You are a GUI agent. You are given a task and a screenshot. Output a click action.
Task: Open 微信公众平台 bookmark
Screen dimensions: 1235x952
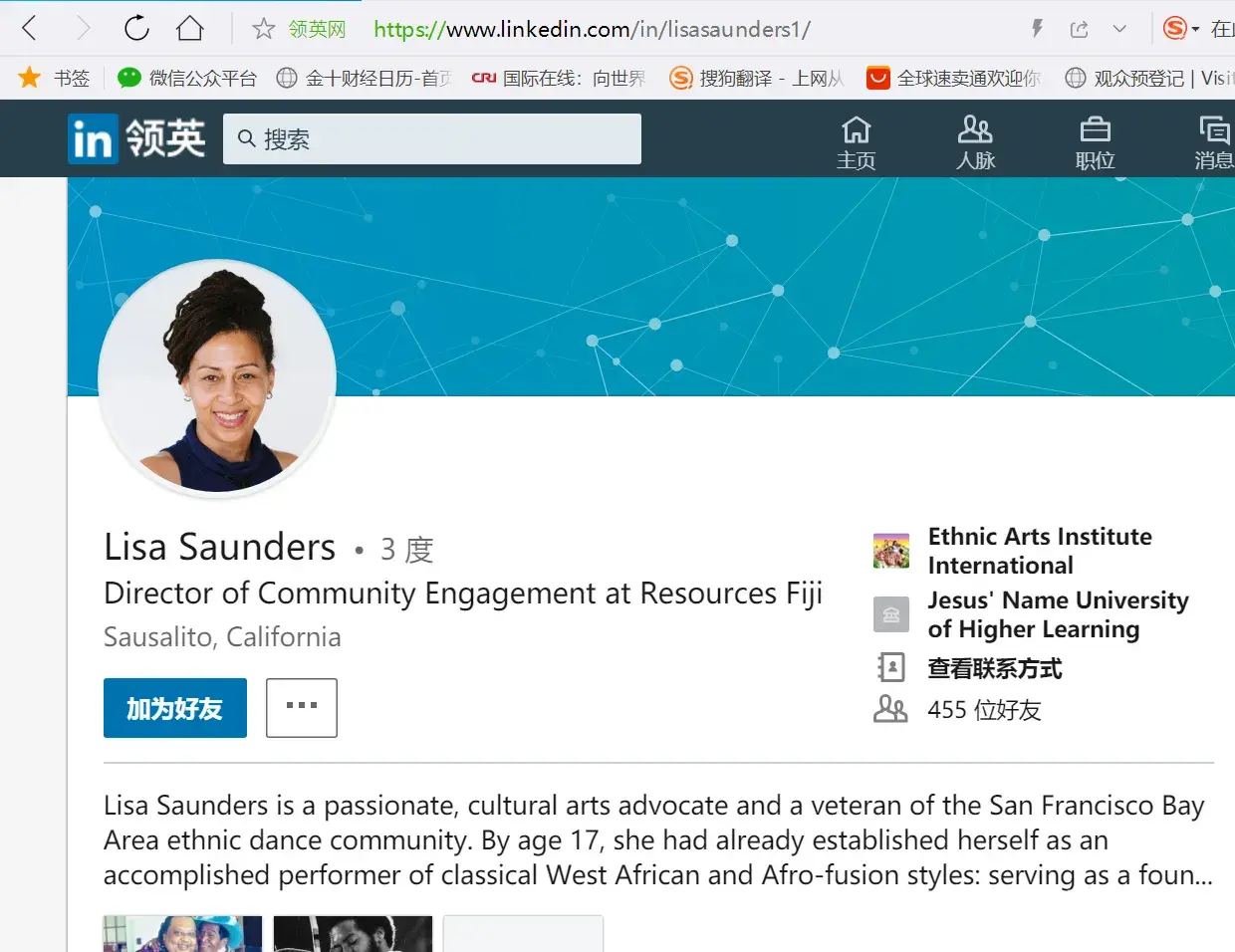(187, 78)
